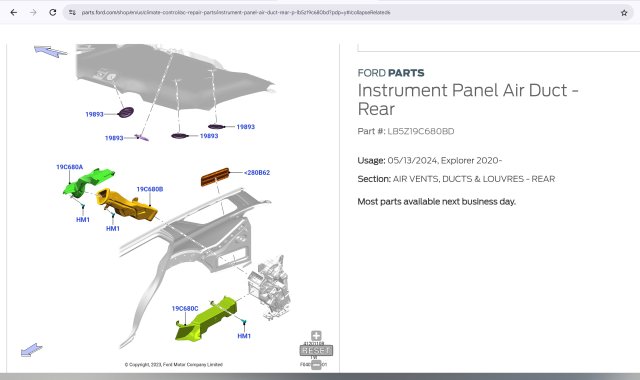Screen dimensions: 640x380
Task: Reset the diagram view with RESET
Action: tap(316, 351)
